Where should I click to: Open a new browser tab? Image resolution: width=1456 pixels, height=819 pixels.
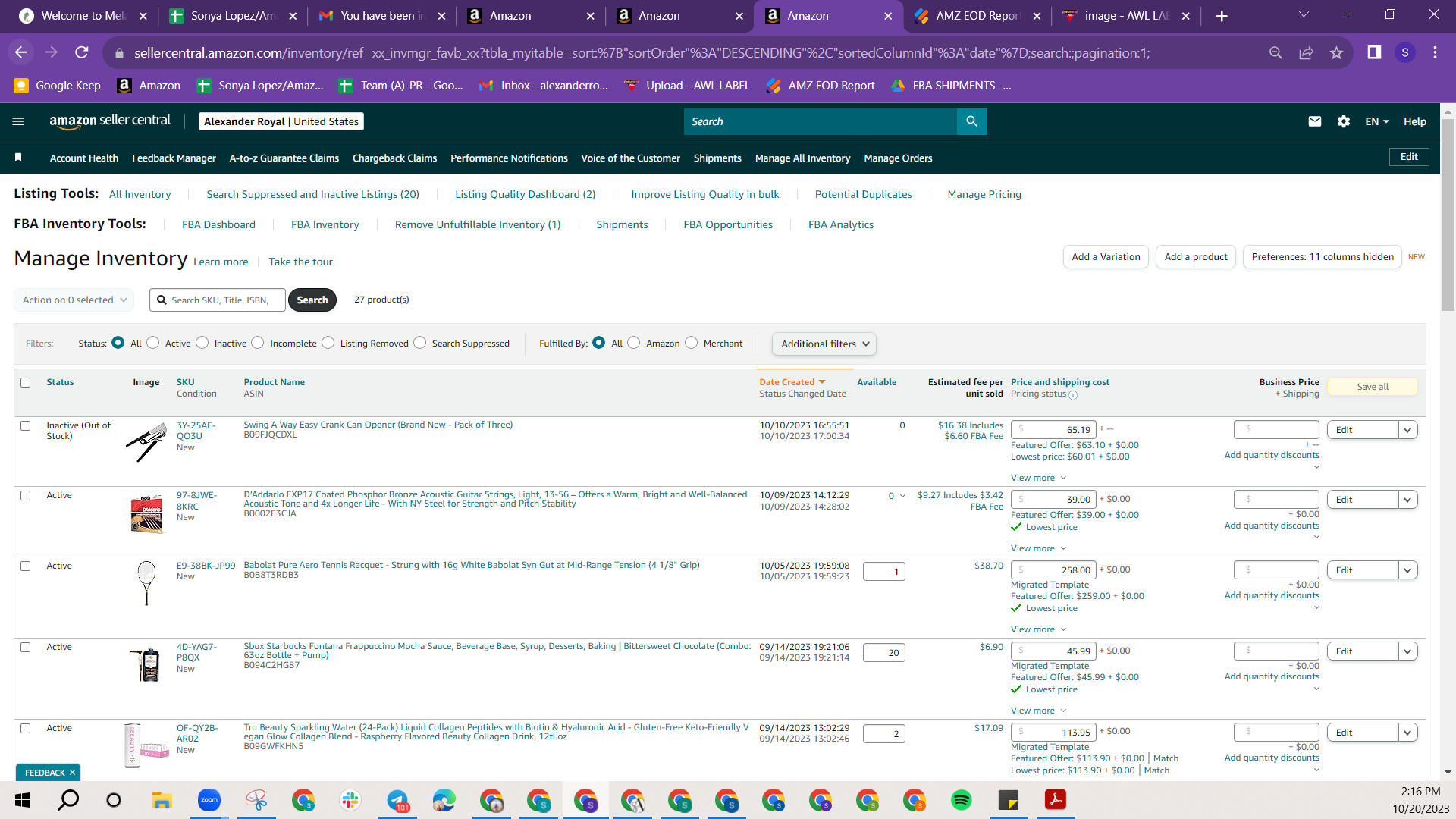tap(1222, 16)
